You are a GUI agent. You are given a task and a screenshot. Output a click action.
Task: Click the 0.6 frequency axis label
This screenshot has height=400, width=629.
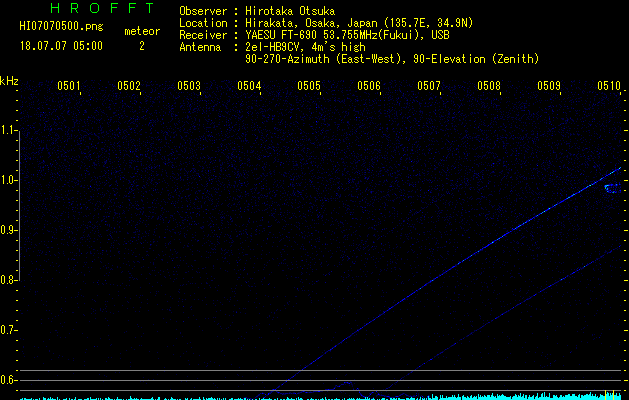tap(8, 380)
